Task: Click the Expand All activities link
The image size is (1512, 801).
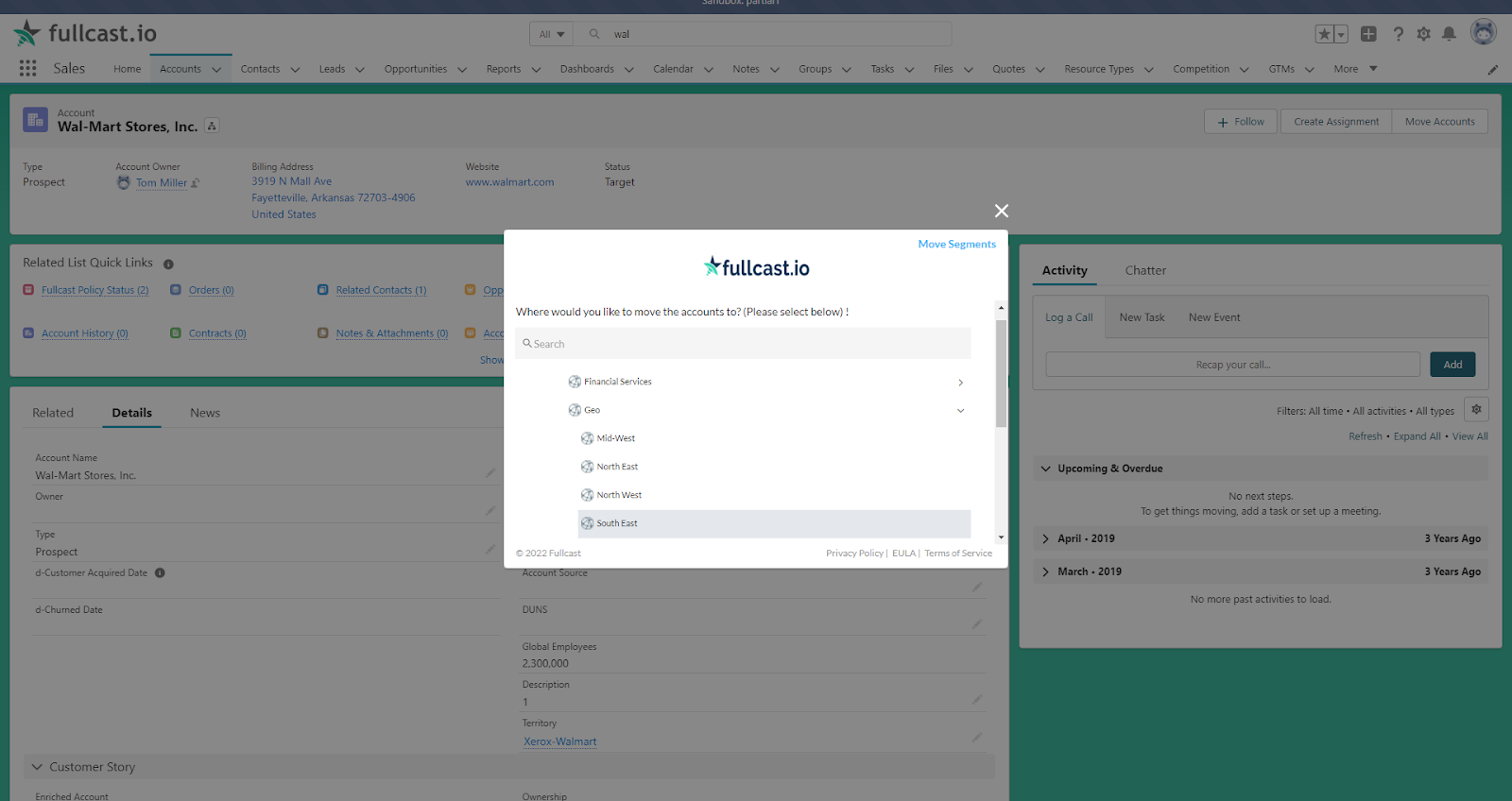Action: pos(1417,436)
